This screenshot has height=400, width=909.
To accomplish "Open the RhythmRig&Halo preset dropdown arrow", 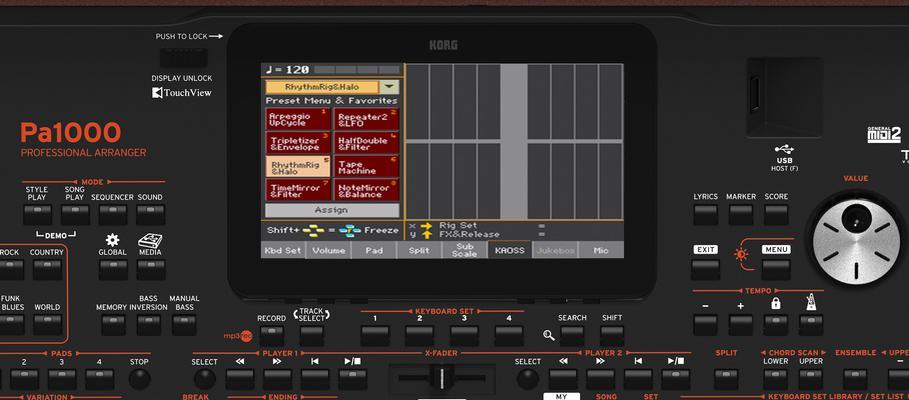I will 390,87.
